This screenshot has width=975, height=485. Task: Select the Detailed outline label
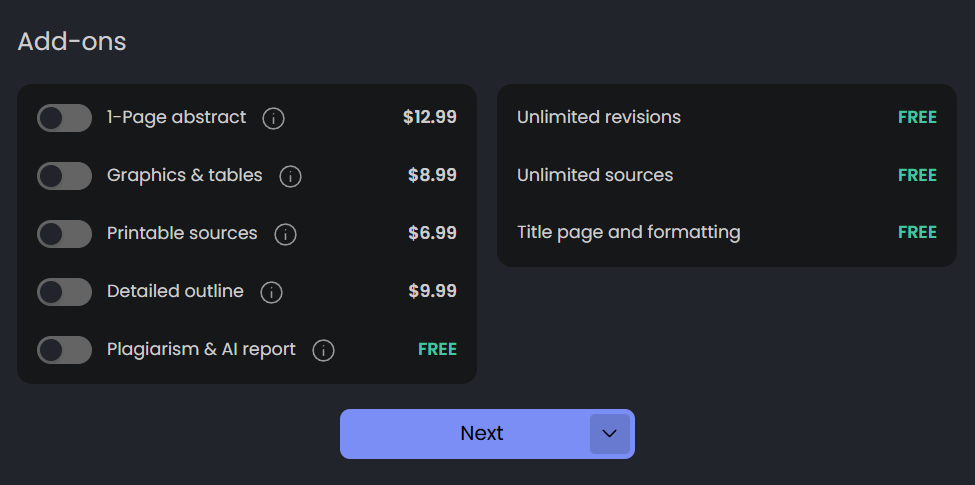[175, 291]
